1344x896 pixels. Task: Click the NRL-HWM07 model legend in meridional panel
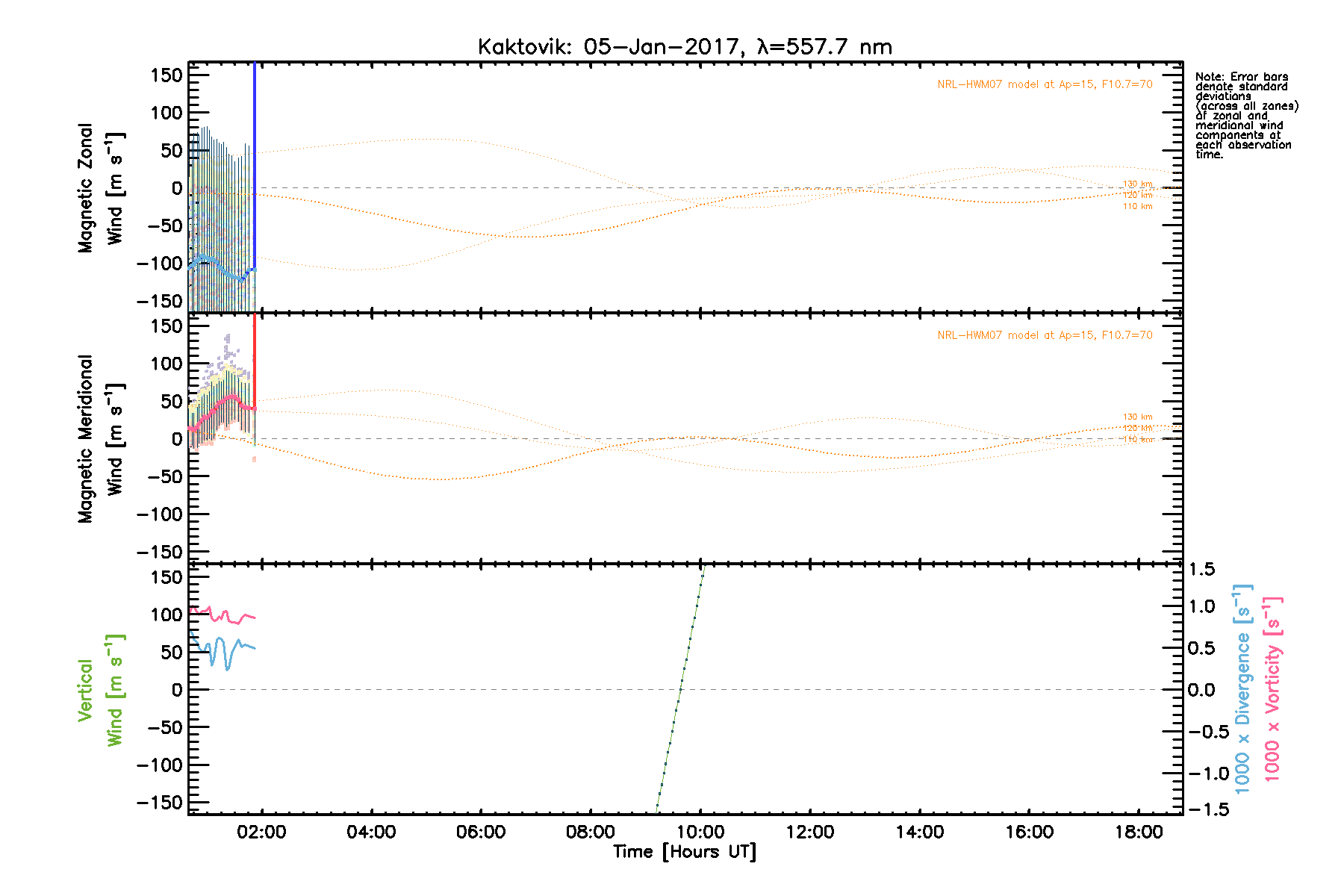(1045, 335)
